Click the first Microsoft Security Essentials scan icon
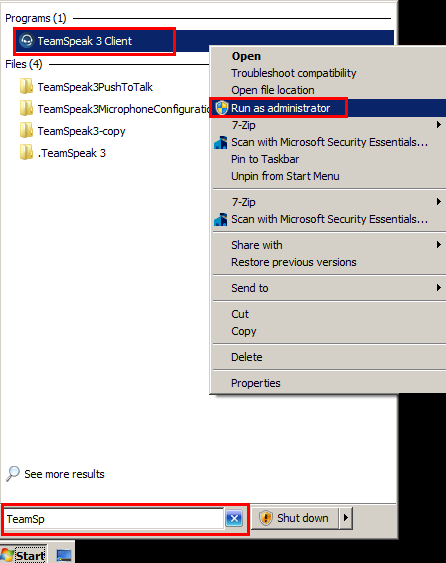Screen dimensions: 446x563 [x=220, y=142]
